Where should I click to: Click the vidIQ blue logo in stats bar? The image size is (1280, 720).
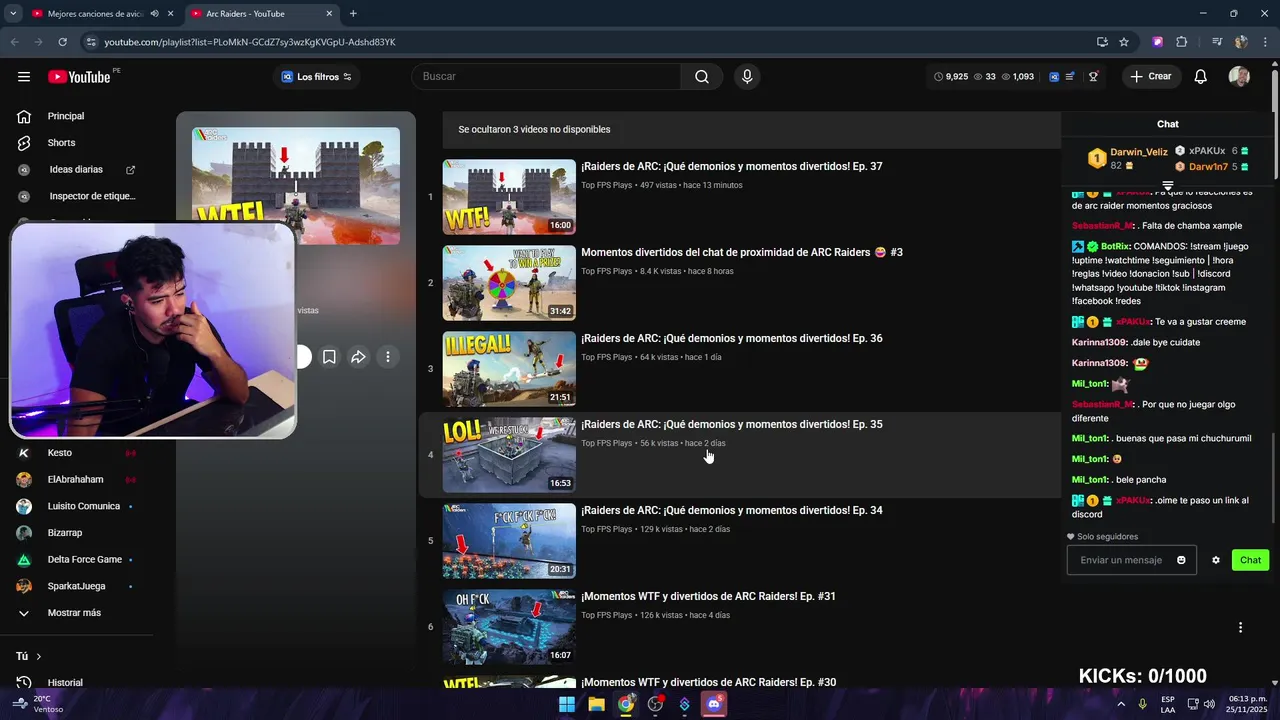1054,77
